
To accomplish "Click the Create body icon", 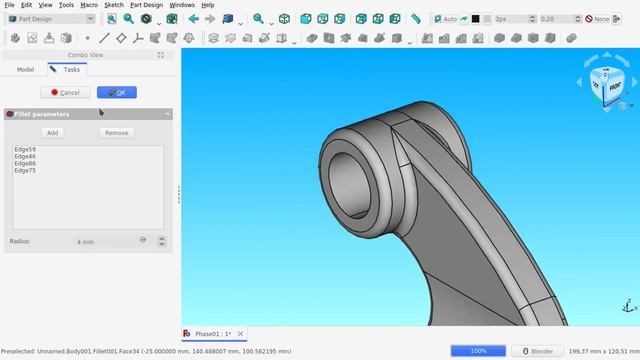I will tap(16, 38).
